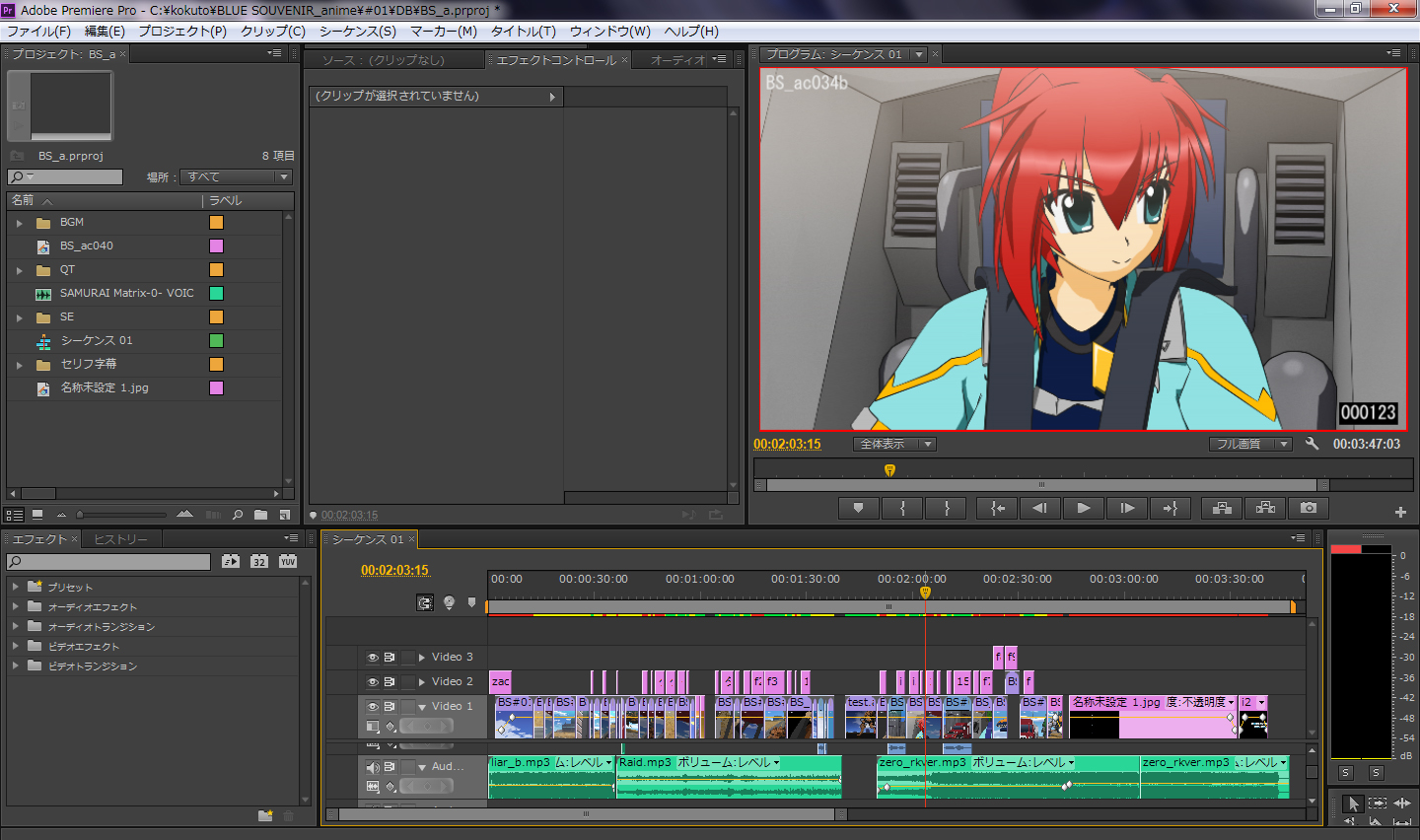The height and width of the screenshot is (840, 1420).
Task: Open the マーカー(M) menu
Action: pos(444,31)
